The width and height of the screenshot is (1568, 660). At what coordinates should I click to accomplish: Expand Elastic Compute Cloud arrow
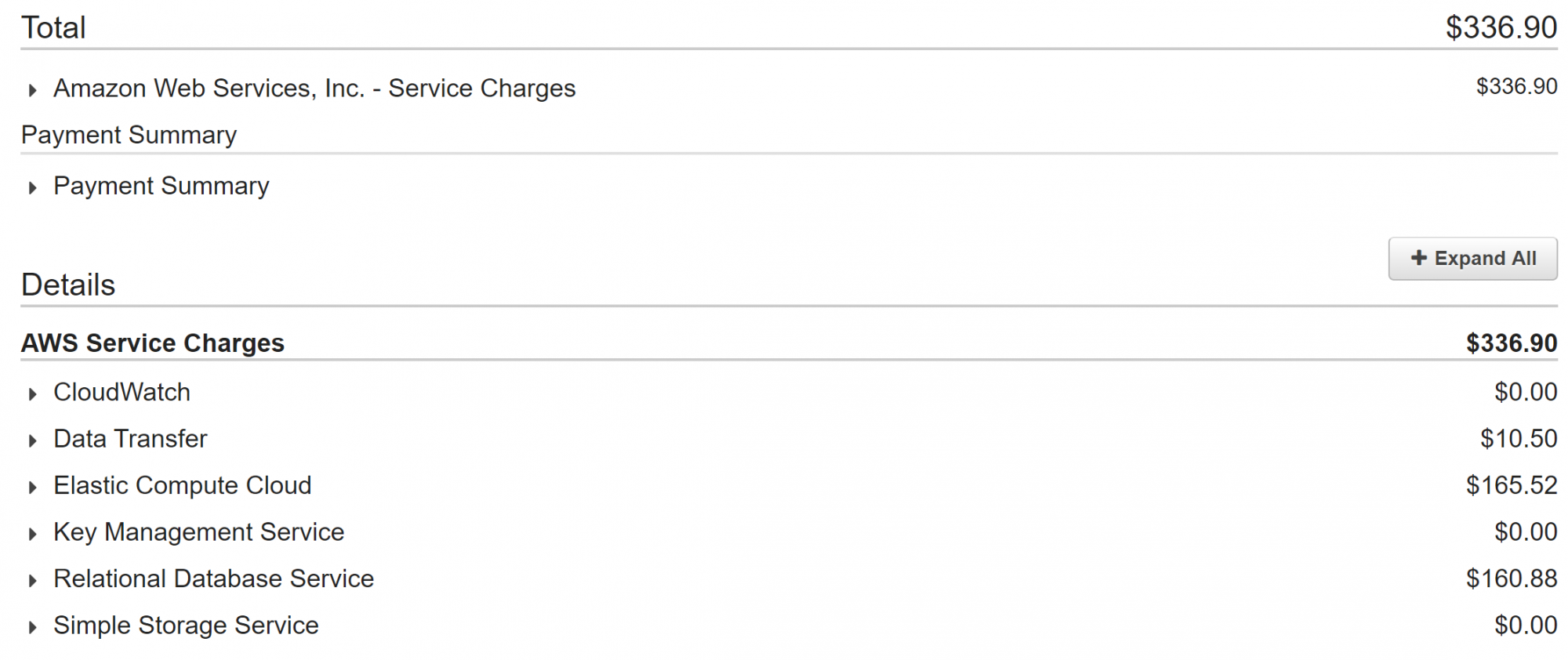tap(32, 488)
